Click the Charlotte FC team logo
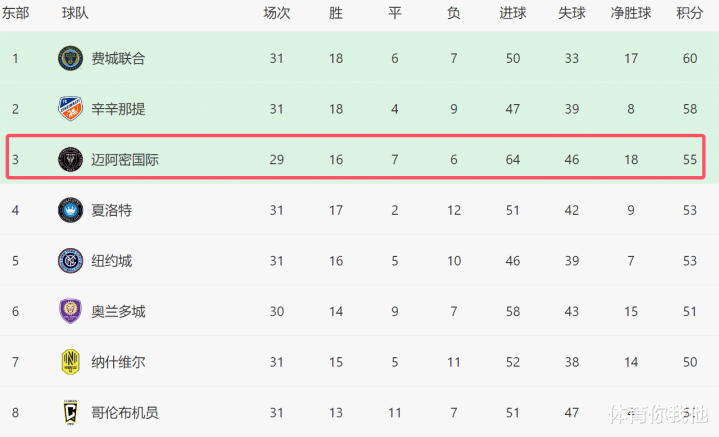This screenshot has width=719, height=437. [x=71, y=210]
